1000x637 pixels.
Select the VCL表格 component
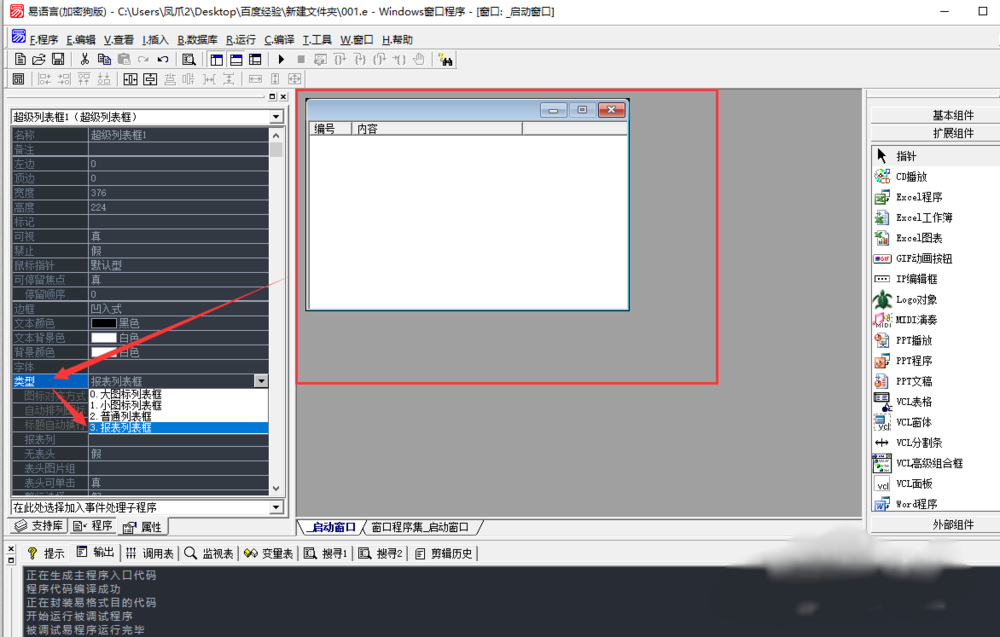click(x=913, y=401)
